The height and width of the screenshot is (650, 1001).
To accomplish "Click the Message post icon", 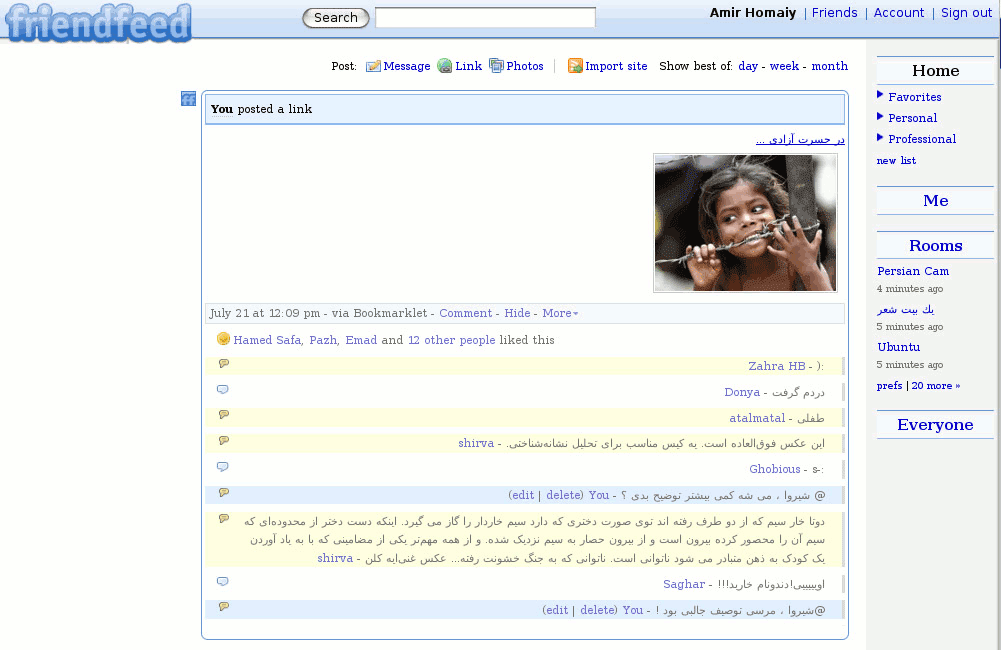I will click(373, 66).
